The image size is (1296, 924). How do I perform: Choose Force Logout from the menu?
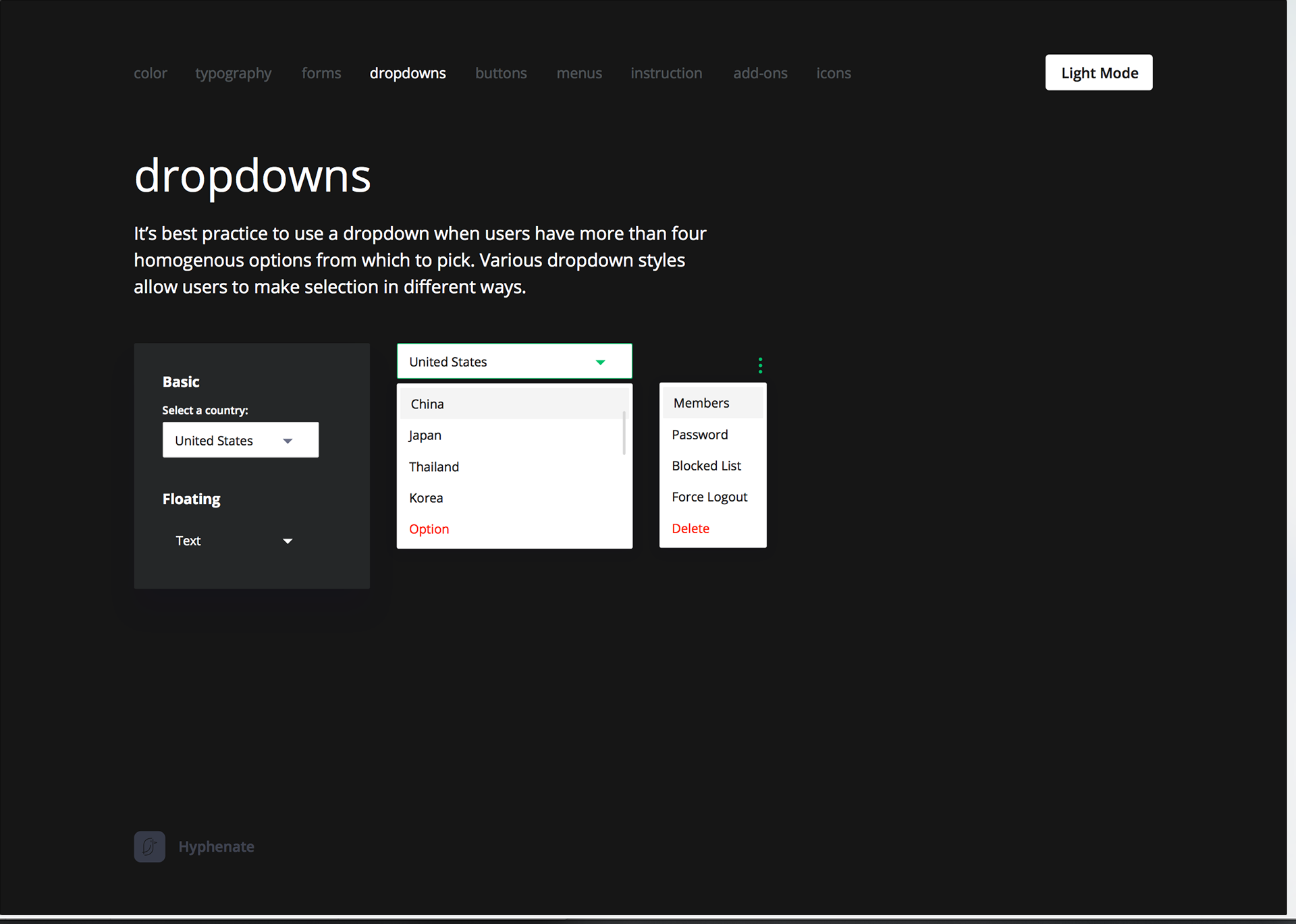point(709,497)
